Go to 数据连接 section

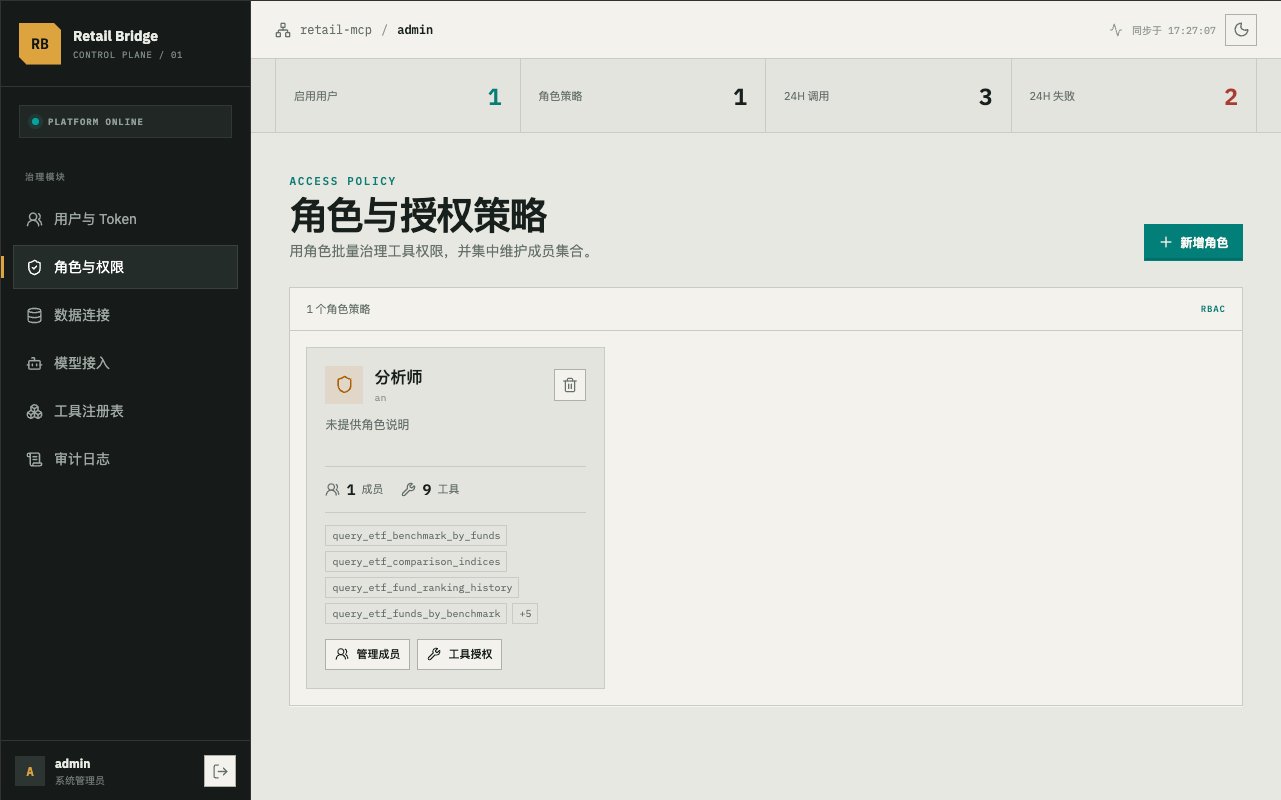coord(125,315)
